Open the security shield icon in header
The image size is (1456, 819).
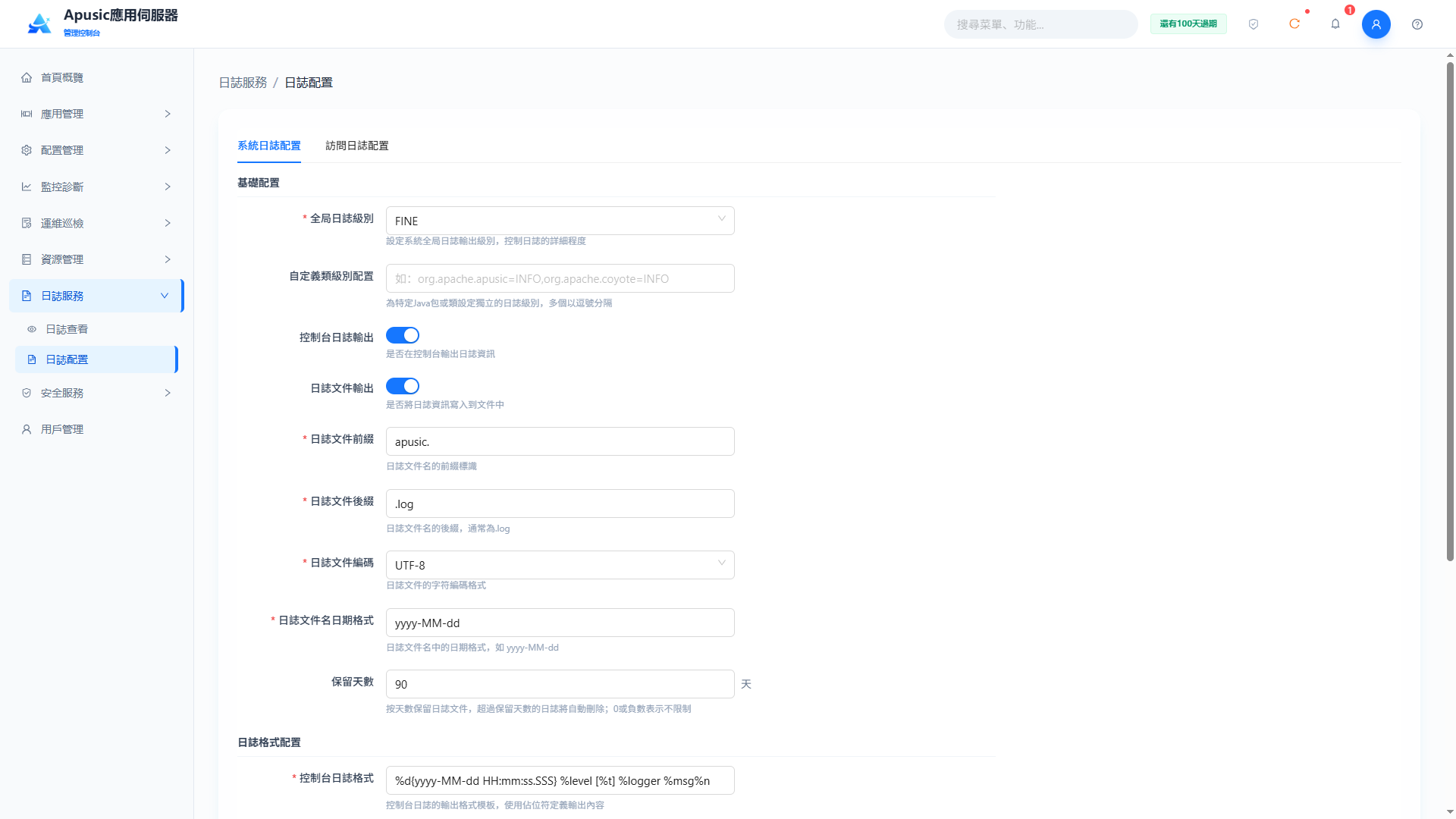coord(1254,24)
